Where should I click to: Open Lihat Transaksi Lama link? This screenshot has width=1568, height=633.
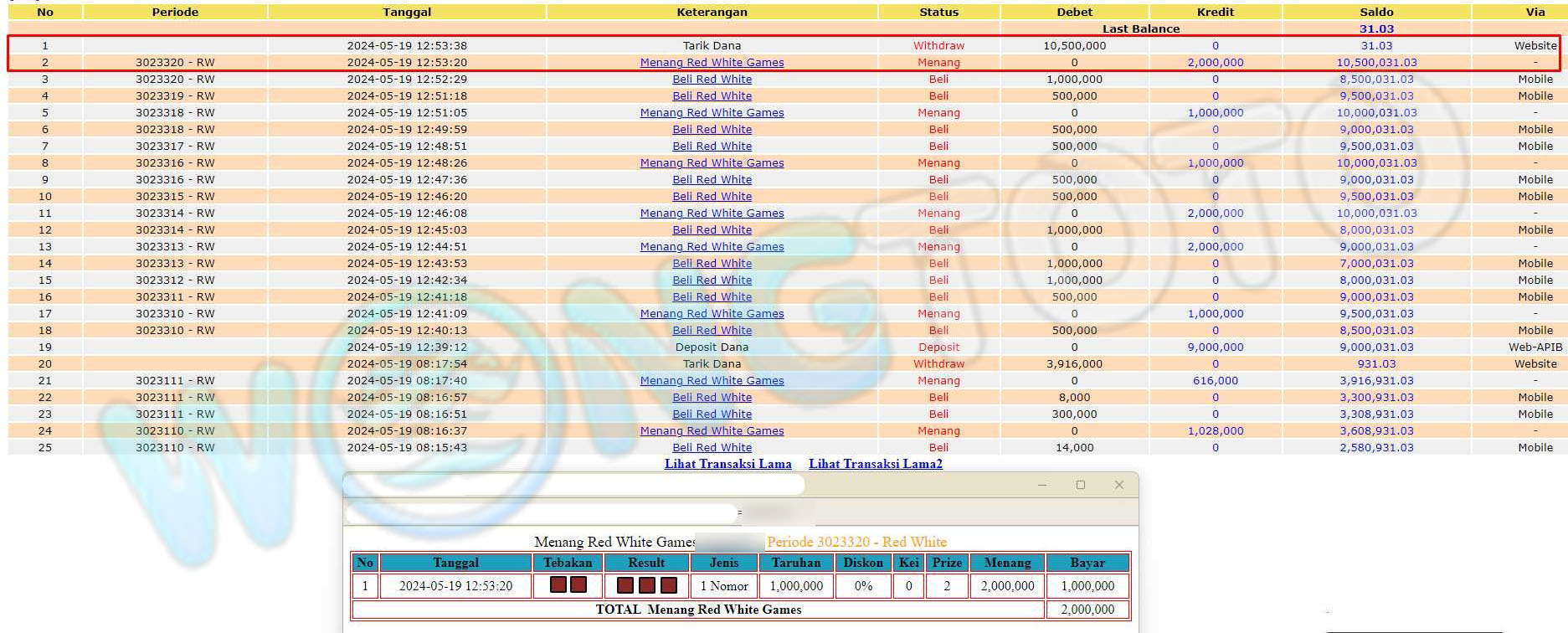[x=727, y=464]
